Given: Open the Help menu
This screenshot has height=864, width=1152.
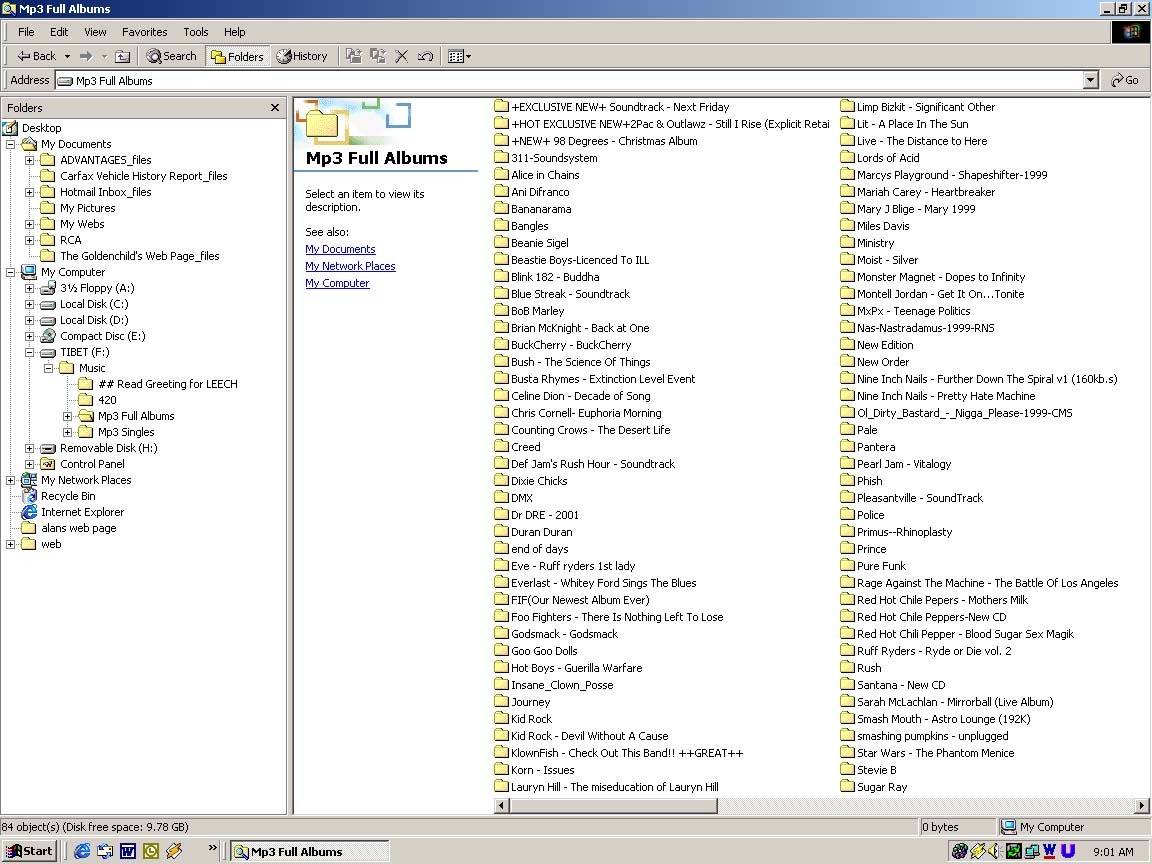Looking at the screenshot, I should point(234,32).
